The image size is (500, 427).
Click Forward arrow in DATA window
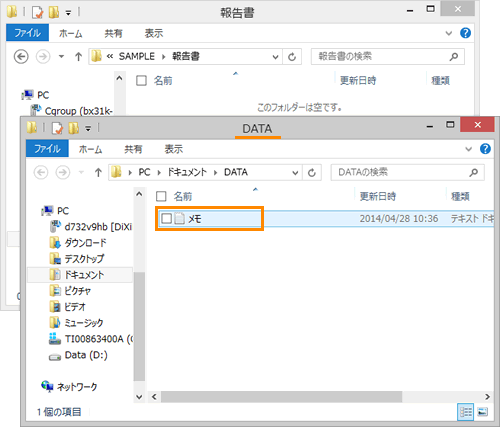tap(63, 172)
